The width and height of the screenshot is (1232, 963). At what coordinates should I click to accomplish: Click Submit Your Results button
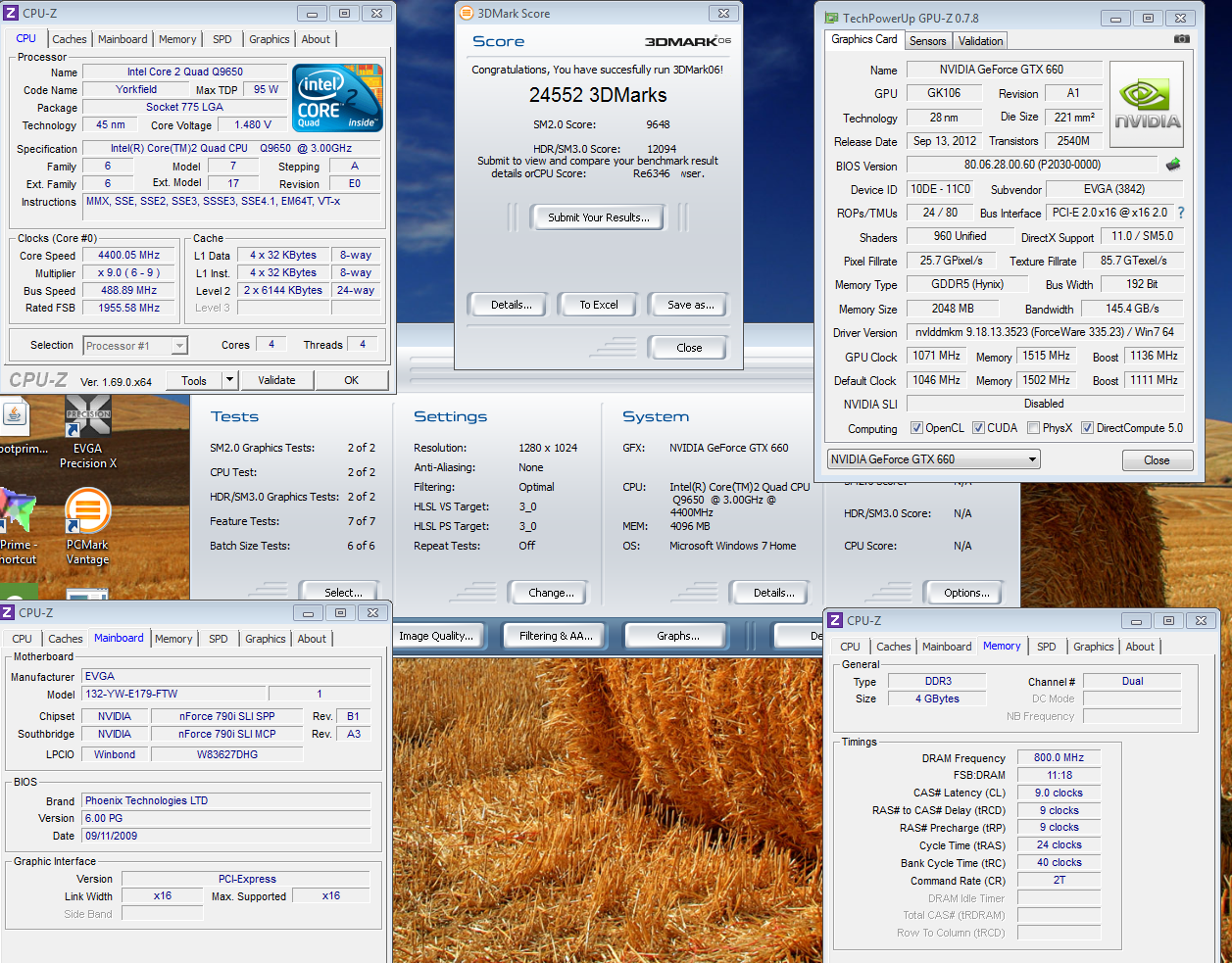pyautogui.click(x=598, y=217)
